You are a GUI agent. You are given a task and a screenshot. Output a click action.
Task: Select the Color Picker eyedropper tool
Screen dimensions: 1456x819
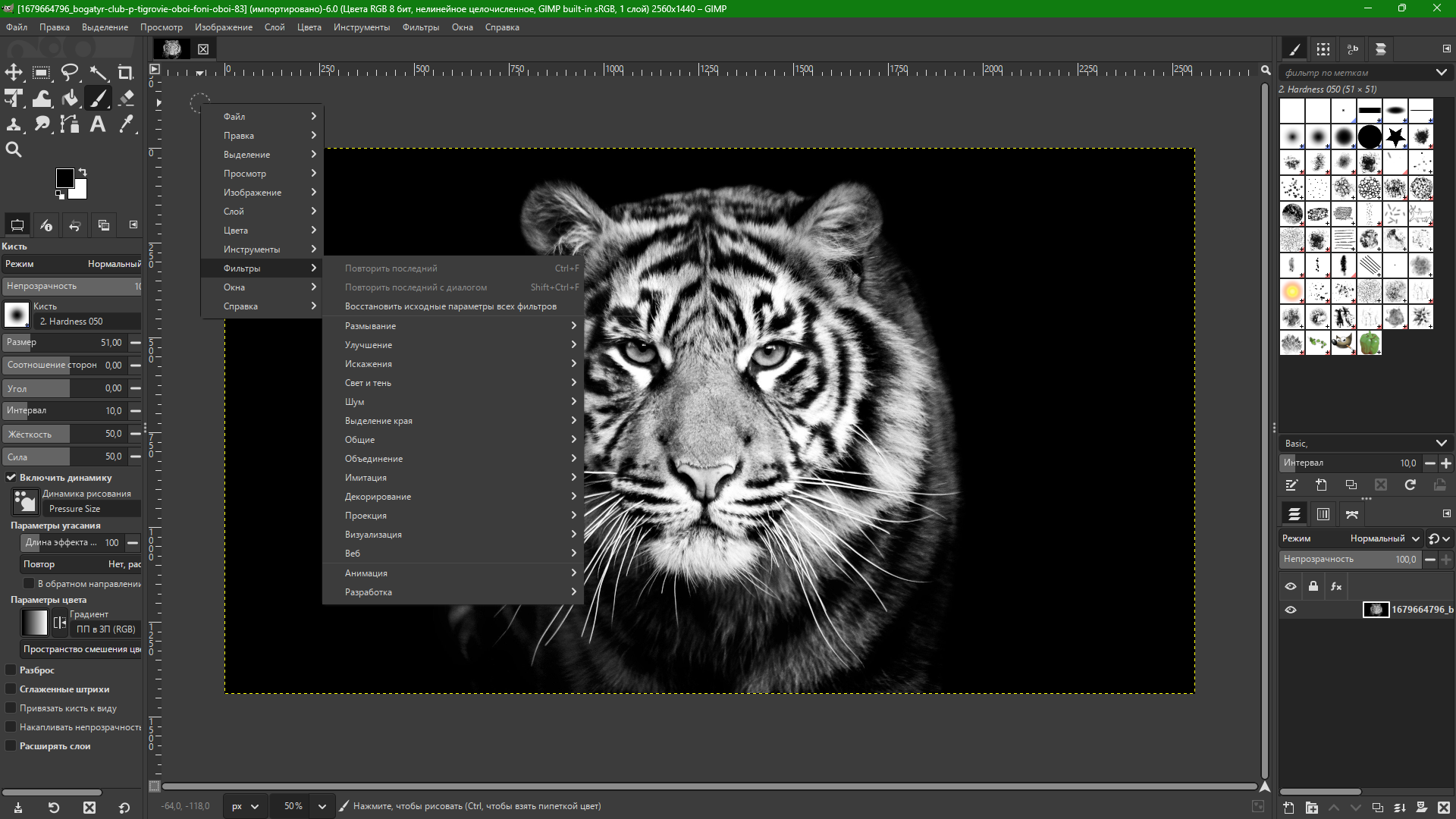(x=126, y=124)
